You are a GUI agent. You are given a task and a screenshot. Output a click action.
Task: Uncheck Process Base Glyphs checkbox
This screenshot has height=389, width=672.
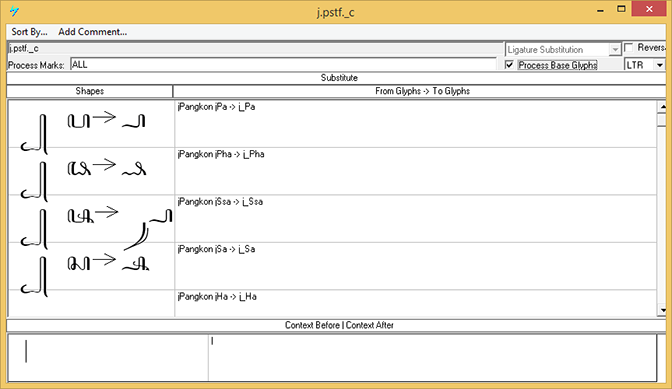pyautogui.click(x=510, y=65)
